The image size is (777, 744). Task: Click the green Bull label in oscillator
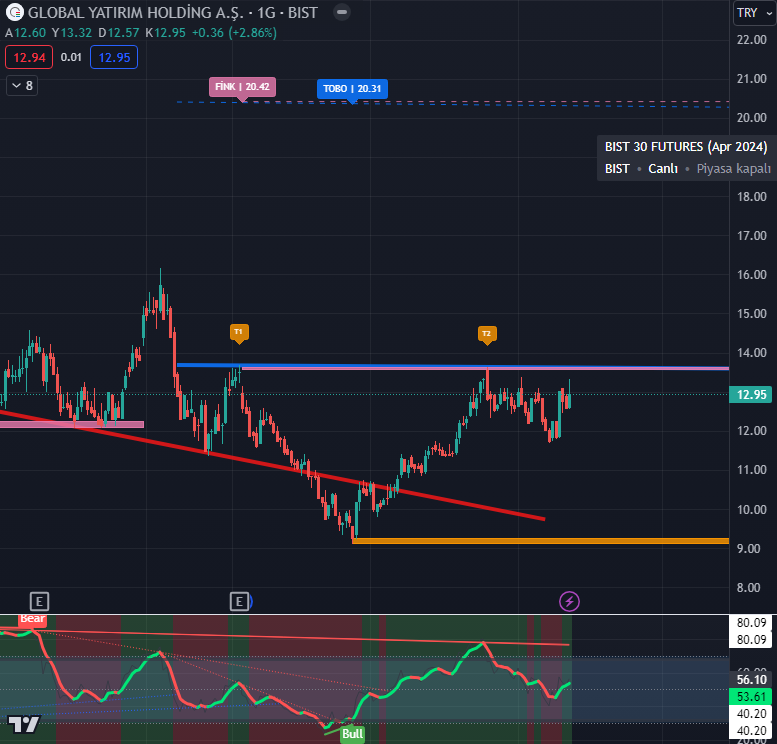353,734
